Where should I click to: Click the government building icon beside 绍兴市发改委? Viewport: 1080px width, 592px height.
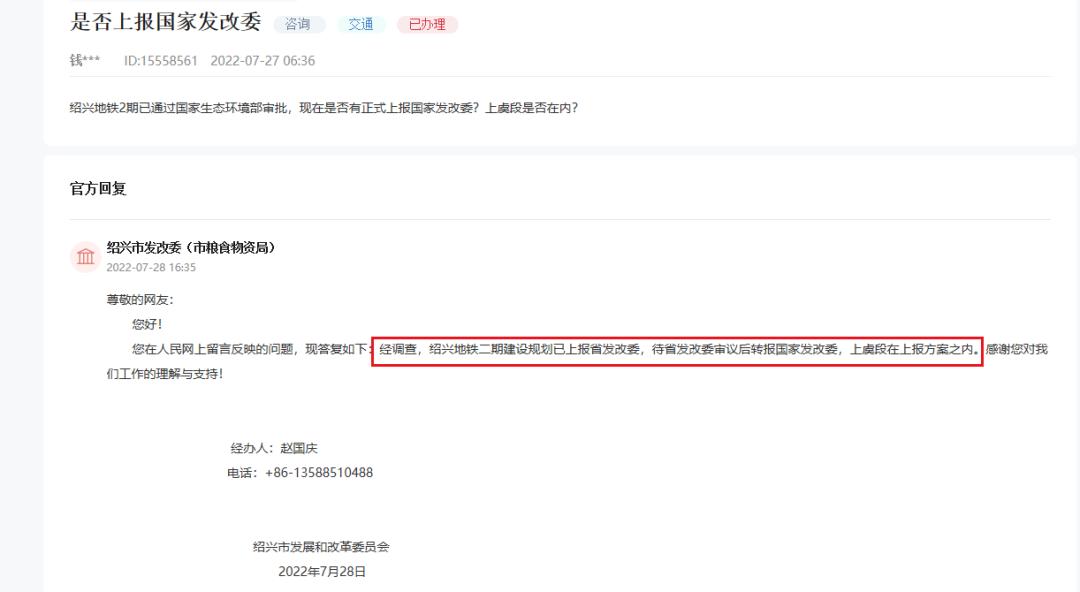pos(85,257)
